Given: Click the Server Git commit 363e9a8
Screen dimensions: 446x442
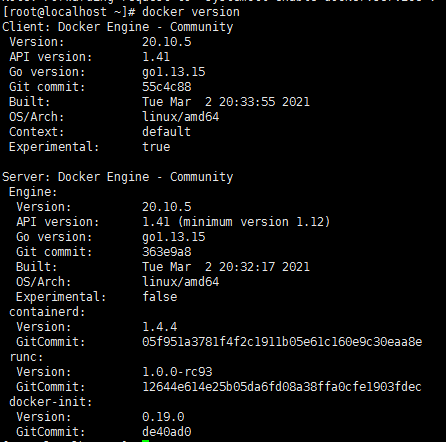Looking at the screenshot, I should click(167, 252).
